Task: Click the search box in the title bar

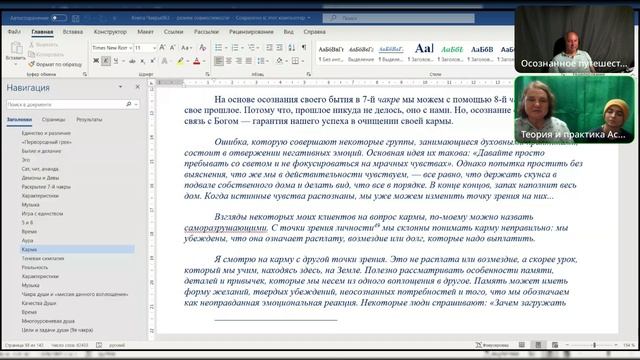Action: click(x=398, y=18)
